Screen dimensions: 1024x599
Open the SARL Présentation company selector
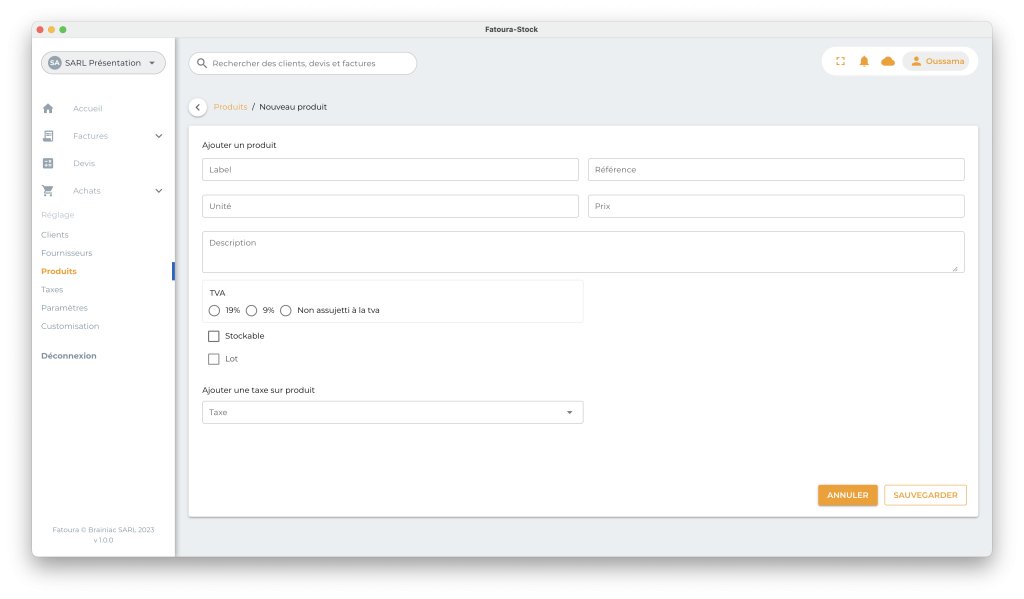point(103,63)
